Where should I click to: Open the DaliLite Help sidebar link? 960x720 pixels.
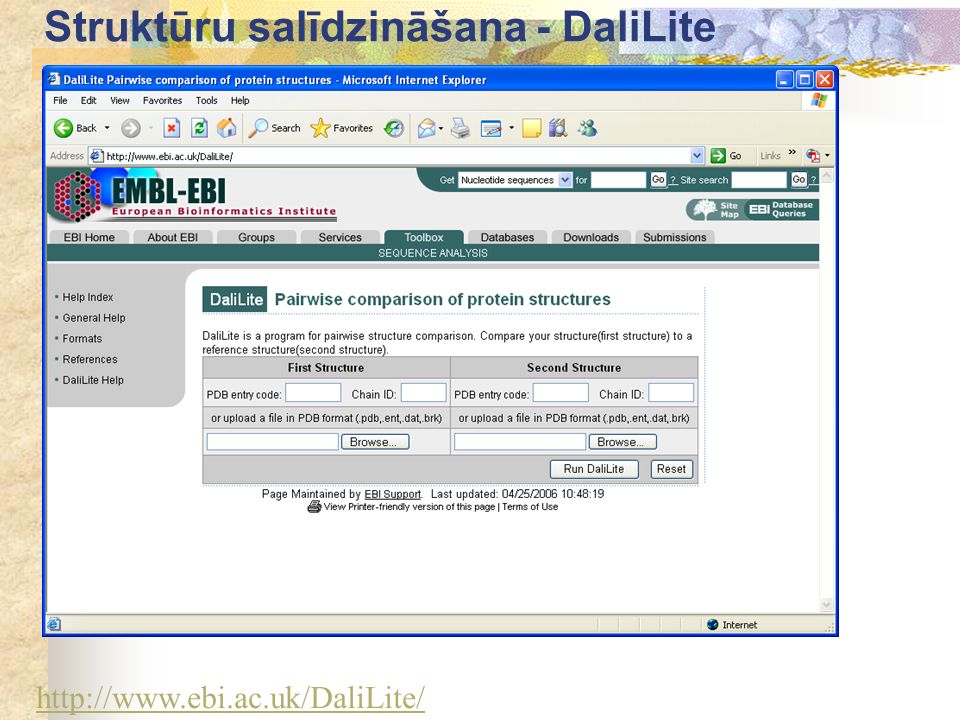click(x=93, y=380)
